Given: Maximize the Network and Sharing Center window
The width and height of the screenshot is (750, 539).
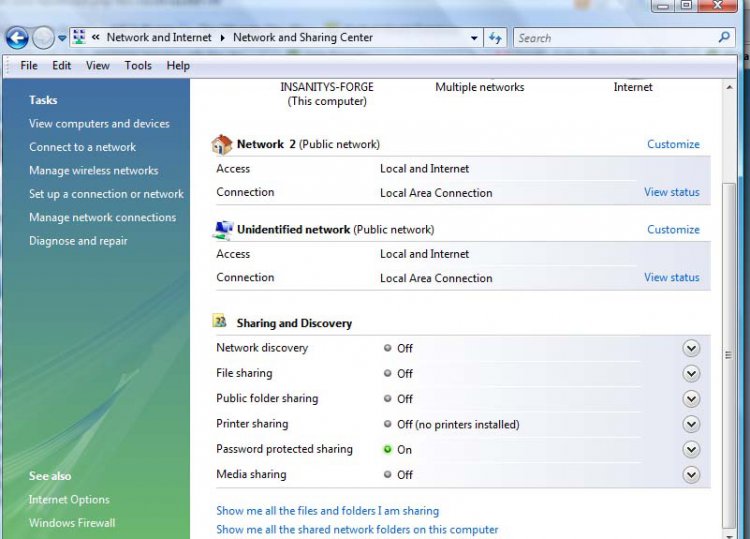Looking at the screenshot, I should (686, 6).
